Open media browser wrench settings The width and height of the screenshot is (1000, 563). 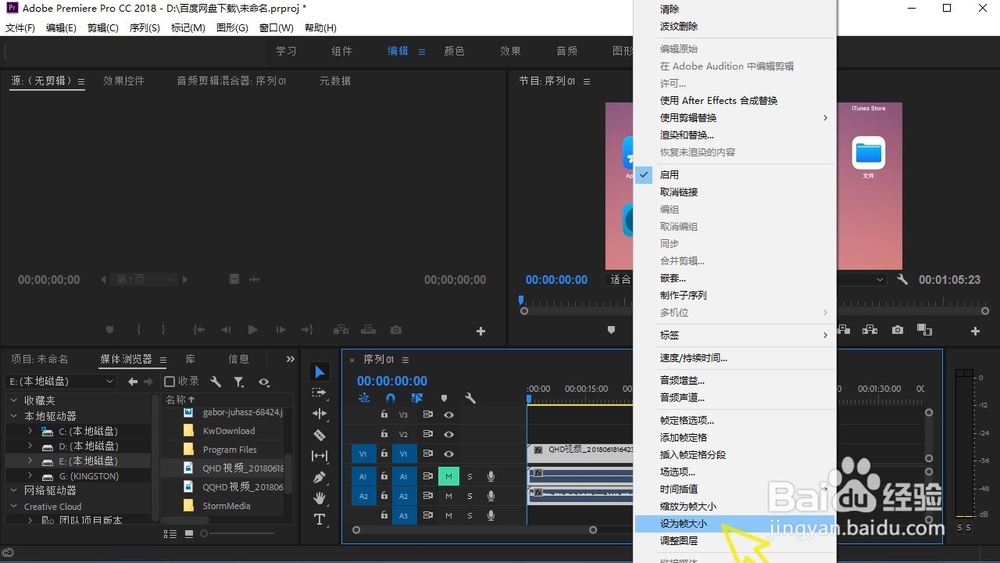[216, 381]
